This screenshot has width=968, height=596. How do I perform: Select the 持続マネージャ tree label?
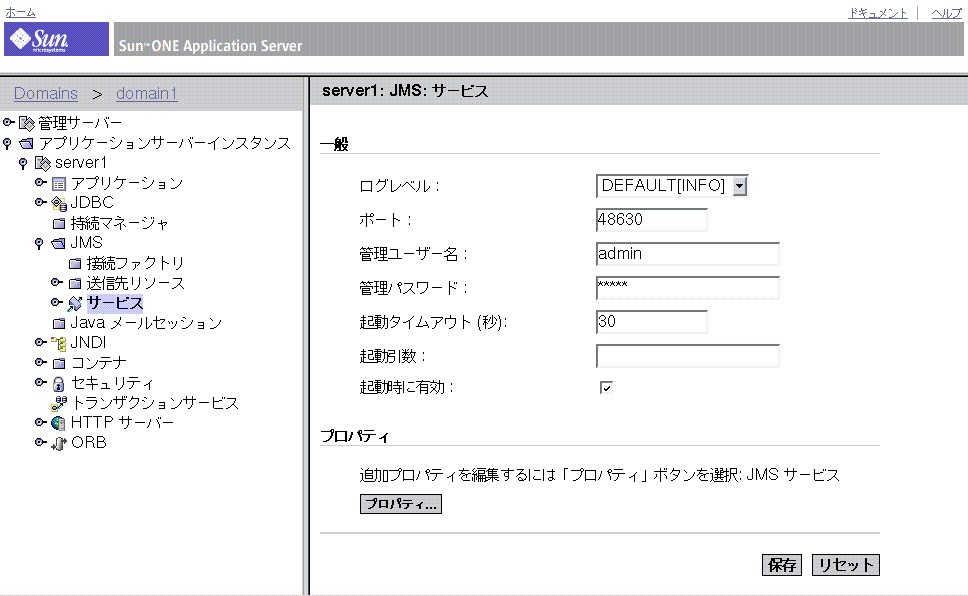(x=119, y=223)
